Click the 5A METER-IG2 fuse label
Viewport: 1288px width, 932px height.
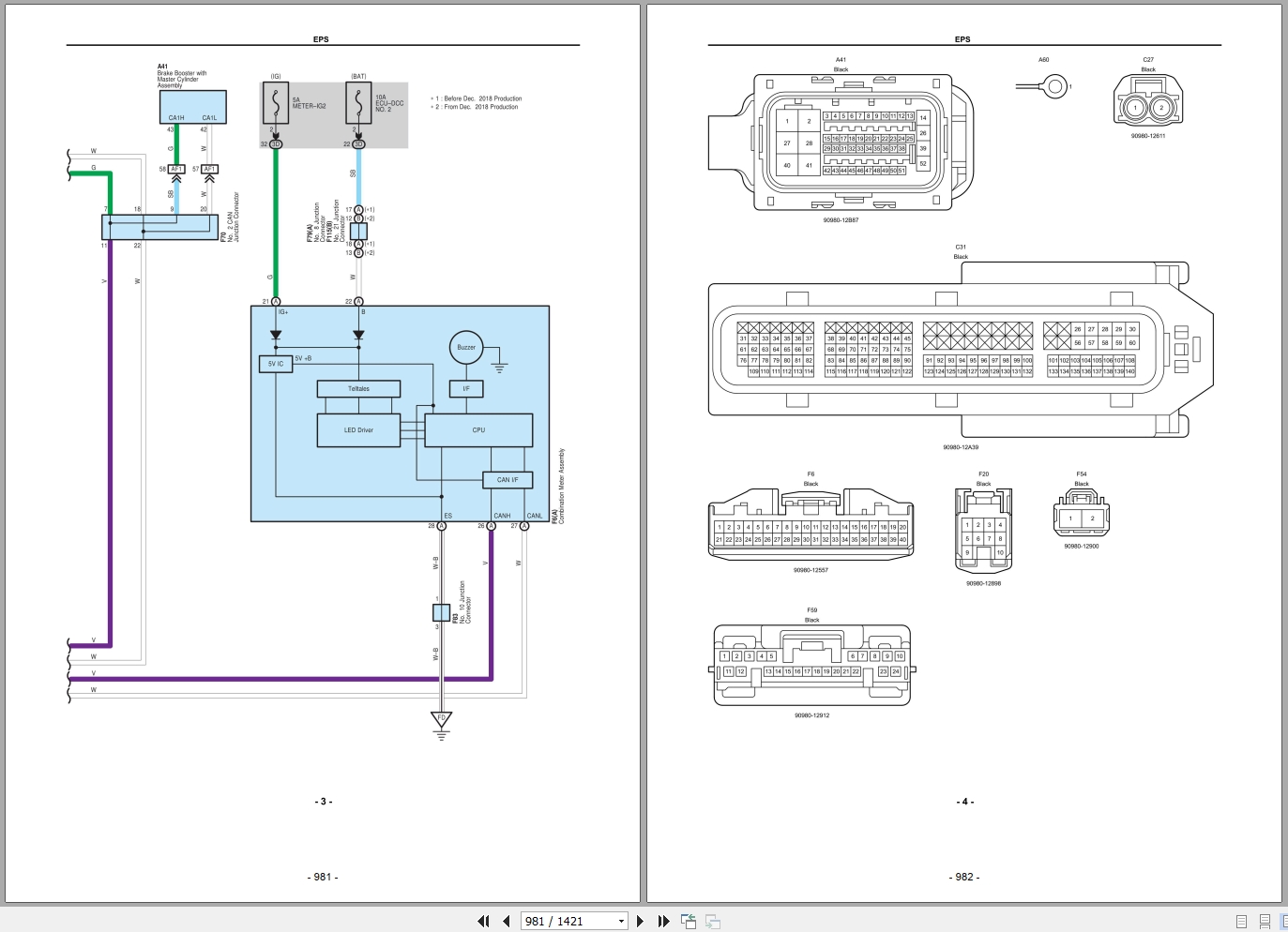tap(309, 103)
